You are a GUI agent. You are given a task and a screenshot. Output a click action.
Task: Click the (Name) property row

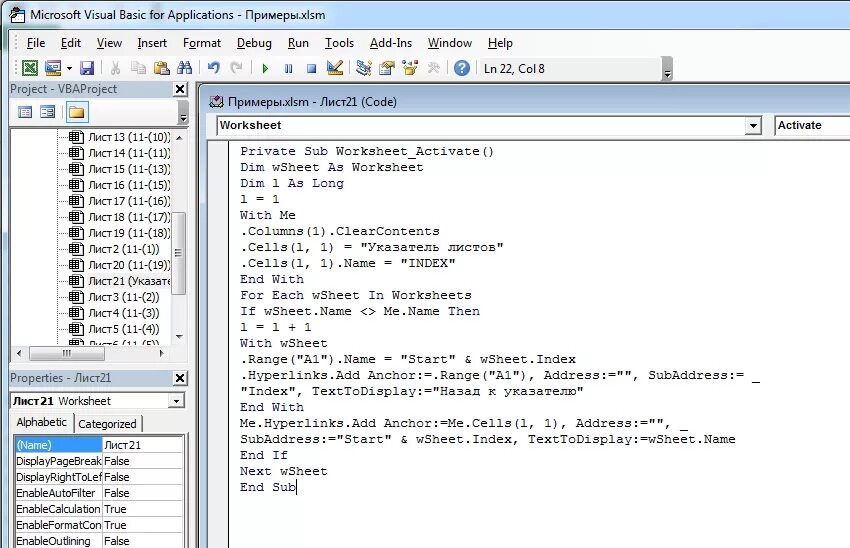[99, 445]
